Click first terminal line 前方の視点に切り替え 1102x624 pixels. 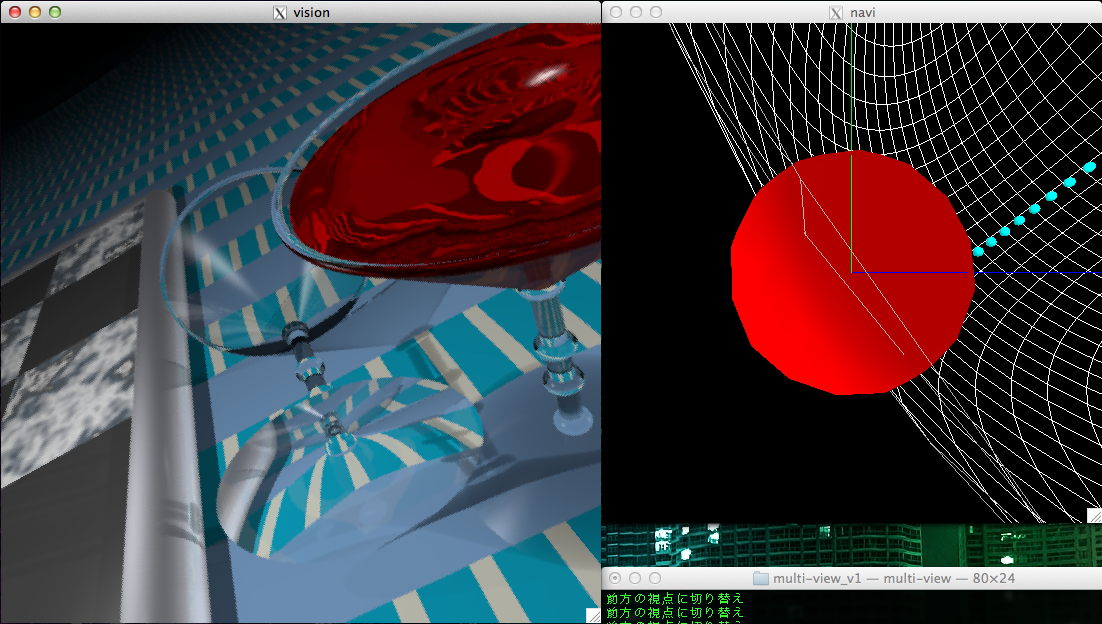pos(675,599)
